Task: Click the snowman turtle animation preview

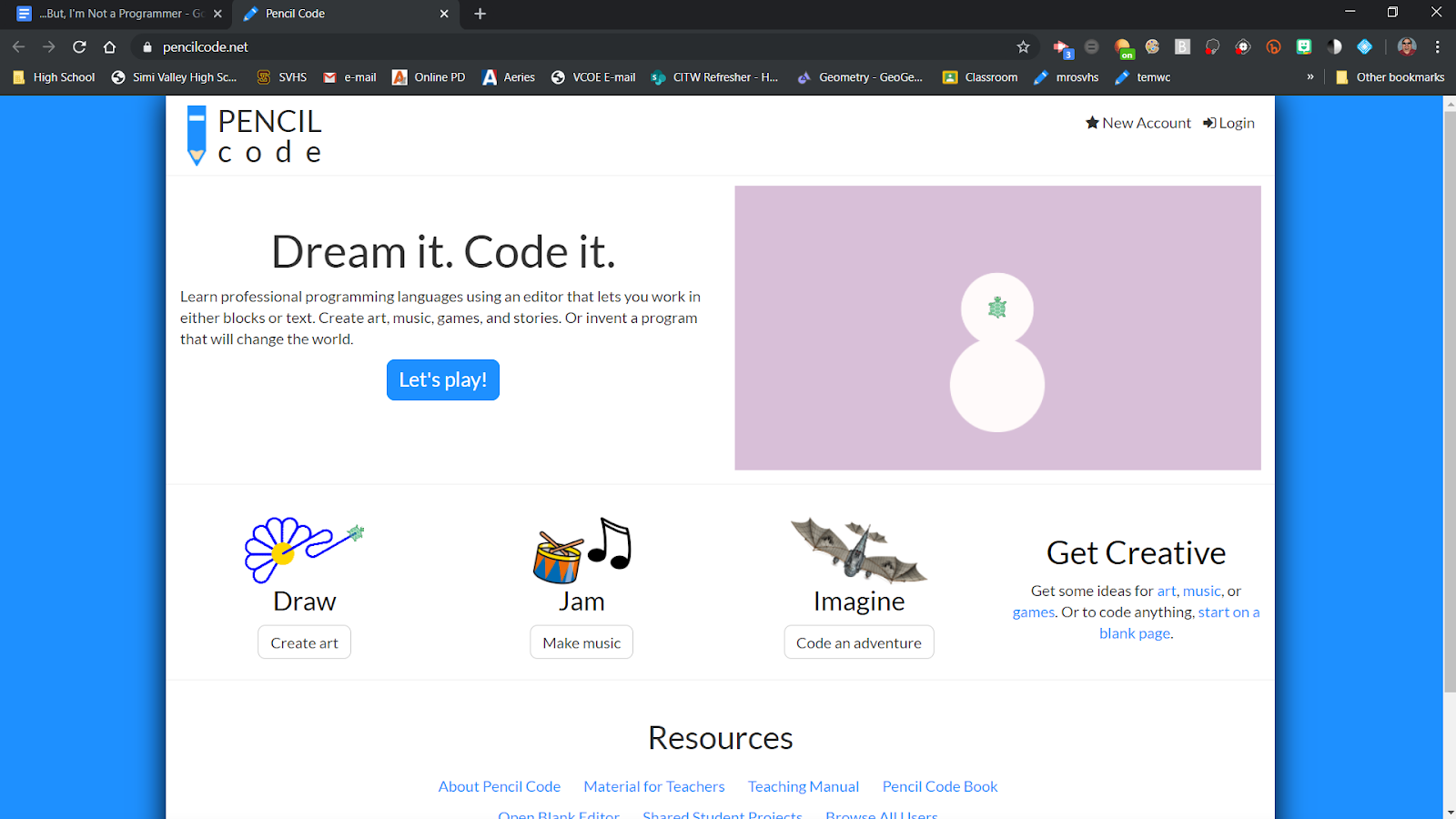Action: tap(998, 328)
